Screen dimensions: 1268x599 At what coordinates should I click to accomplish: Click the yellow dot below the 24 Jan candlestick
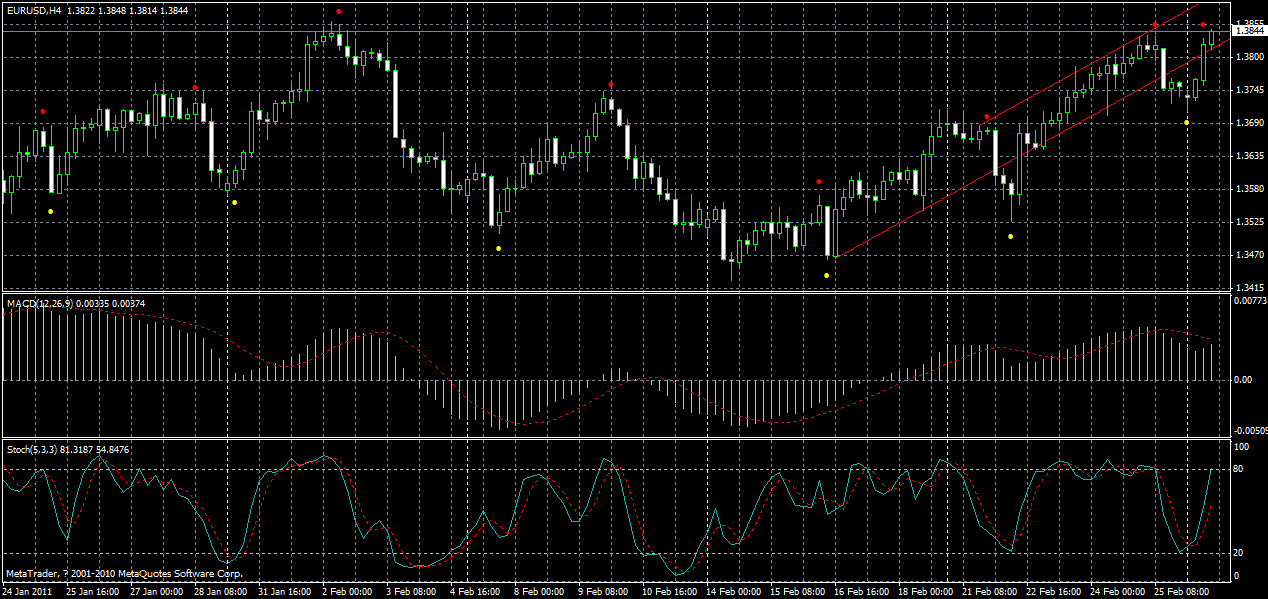pos(52,211)
